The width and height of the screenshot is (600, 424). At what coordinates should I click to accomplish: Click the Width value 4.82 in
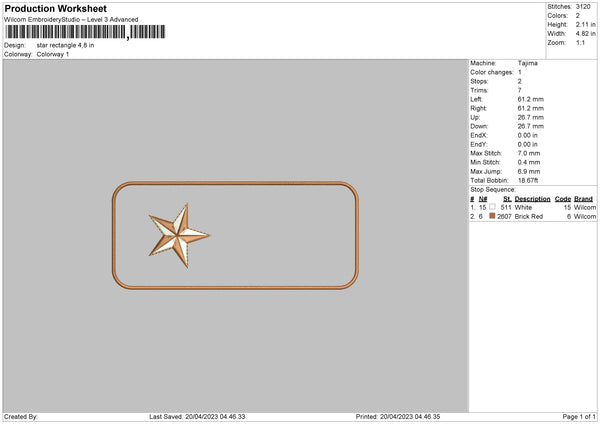(x=585, y=34)
